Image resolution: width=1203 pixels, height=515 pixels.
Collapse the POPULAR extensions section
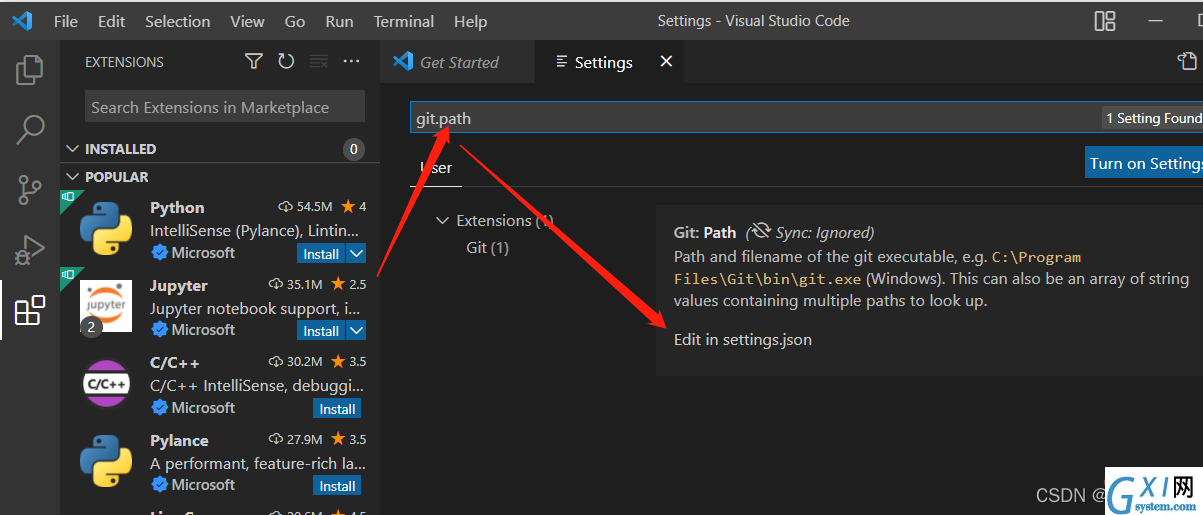coord(220,177)
